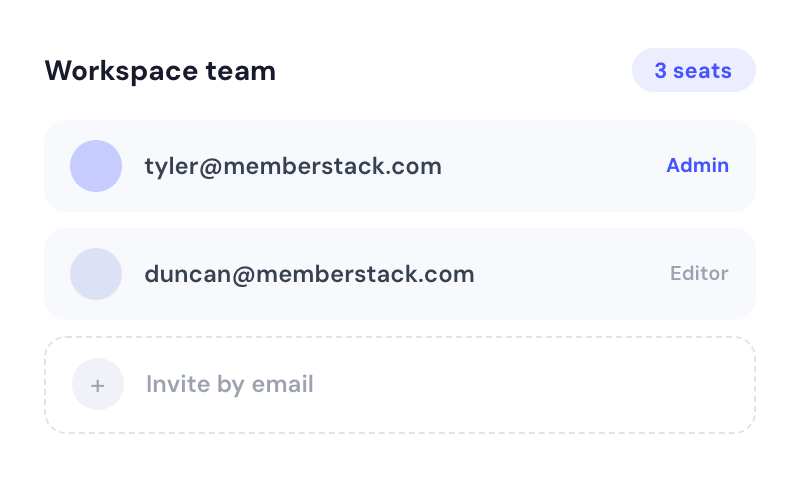The height and width of the screenshot is (480, 800).
Task: Add a teammate with the round plus button
Action: point(97,384)
